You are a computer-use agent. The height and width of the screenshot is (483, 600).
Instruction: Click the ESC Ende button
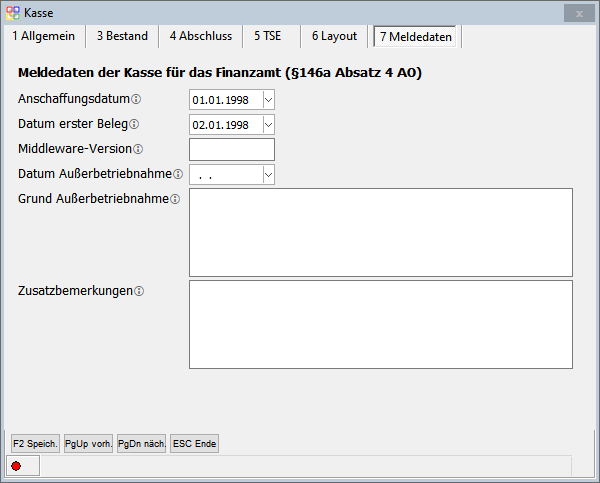194,443
